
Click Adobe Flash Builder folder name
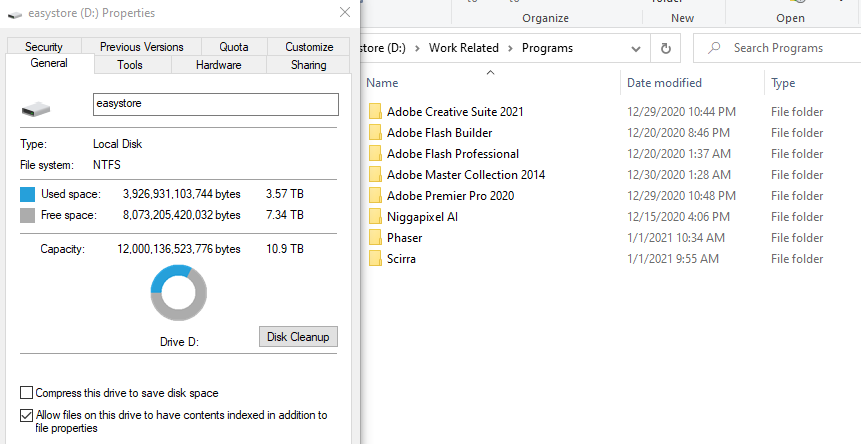(440, 132)
